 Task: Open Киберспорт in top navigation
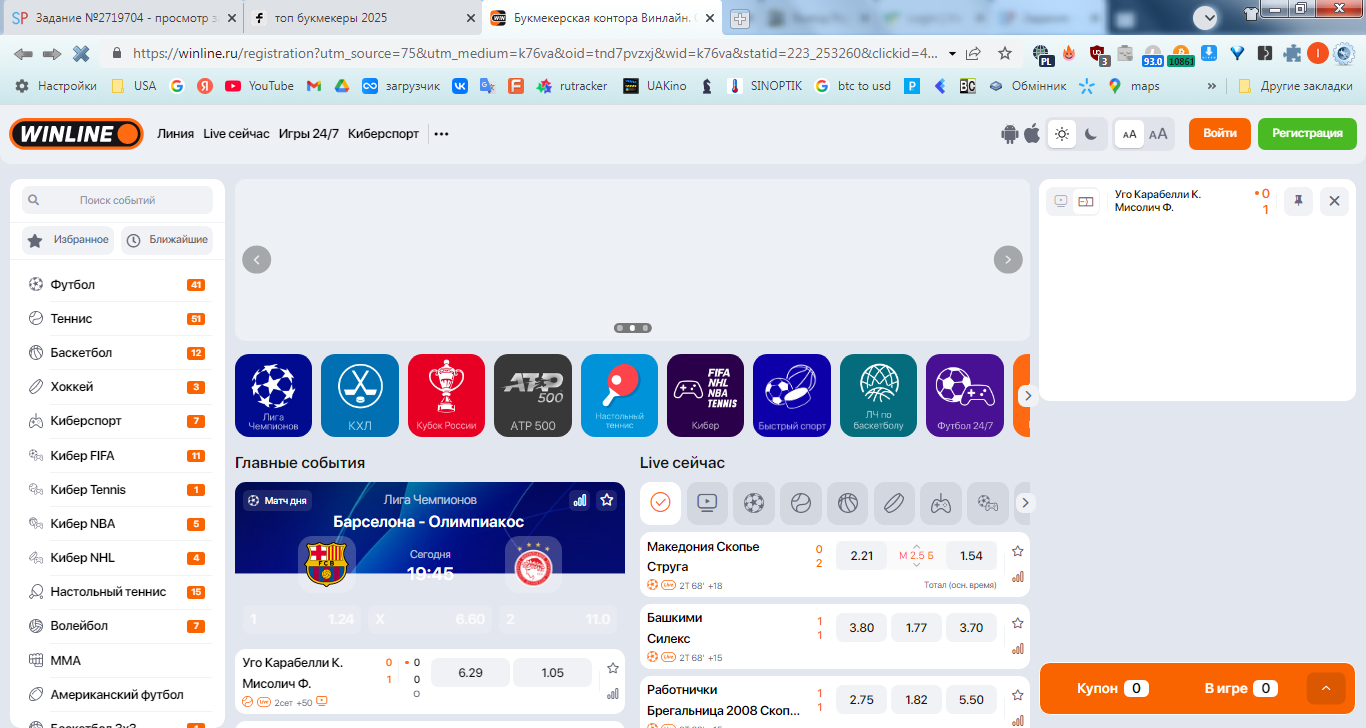384,134
